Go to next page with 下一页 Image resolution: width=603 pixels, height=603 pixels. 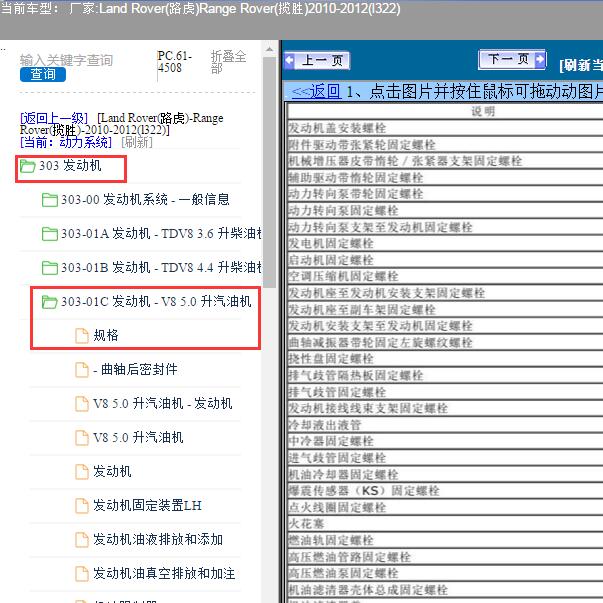512,59
